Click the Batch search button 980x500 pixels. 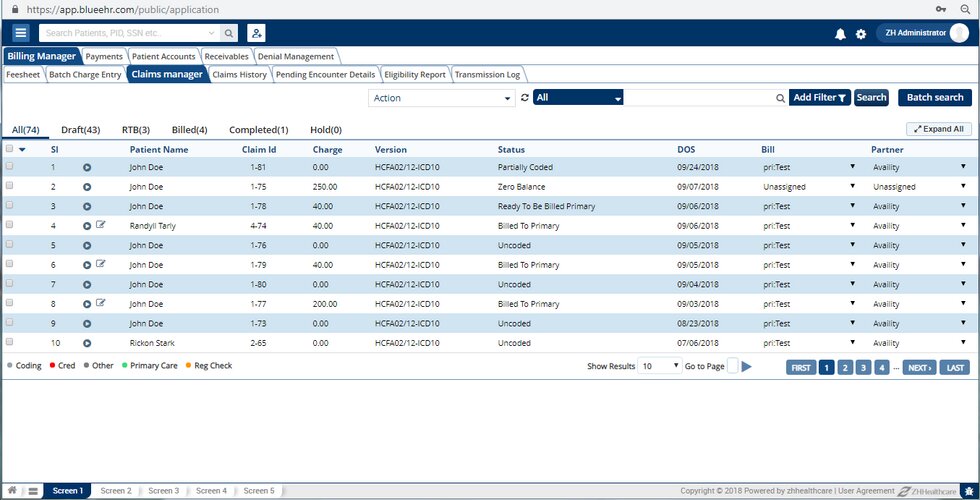pos(935,98)
